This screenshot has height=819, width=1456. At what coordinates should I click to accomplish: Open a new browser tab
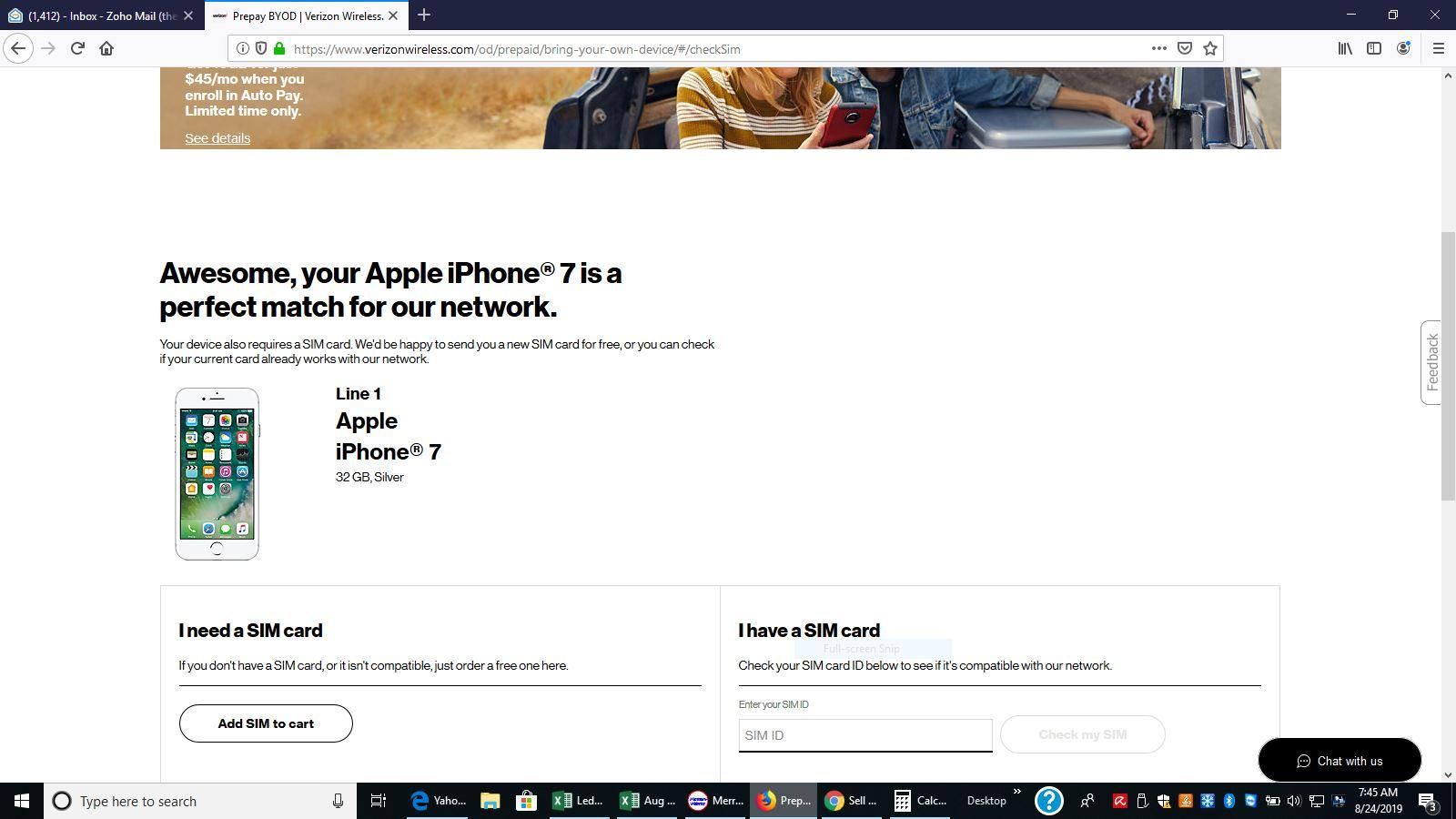[424, 15]
